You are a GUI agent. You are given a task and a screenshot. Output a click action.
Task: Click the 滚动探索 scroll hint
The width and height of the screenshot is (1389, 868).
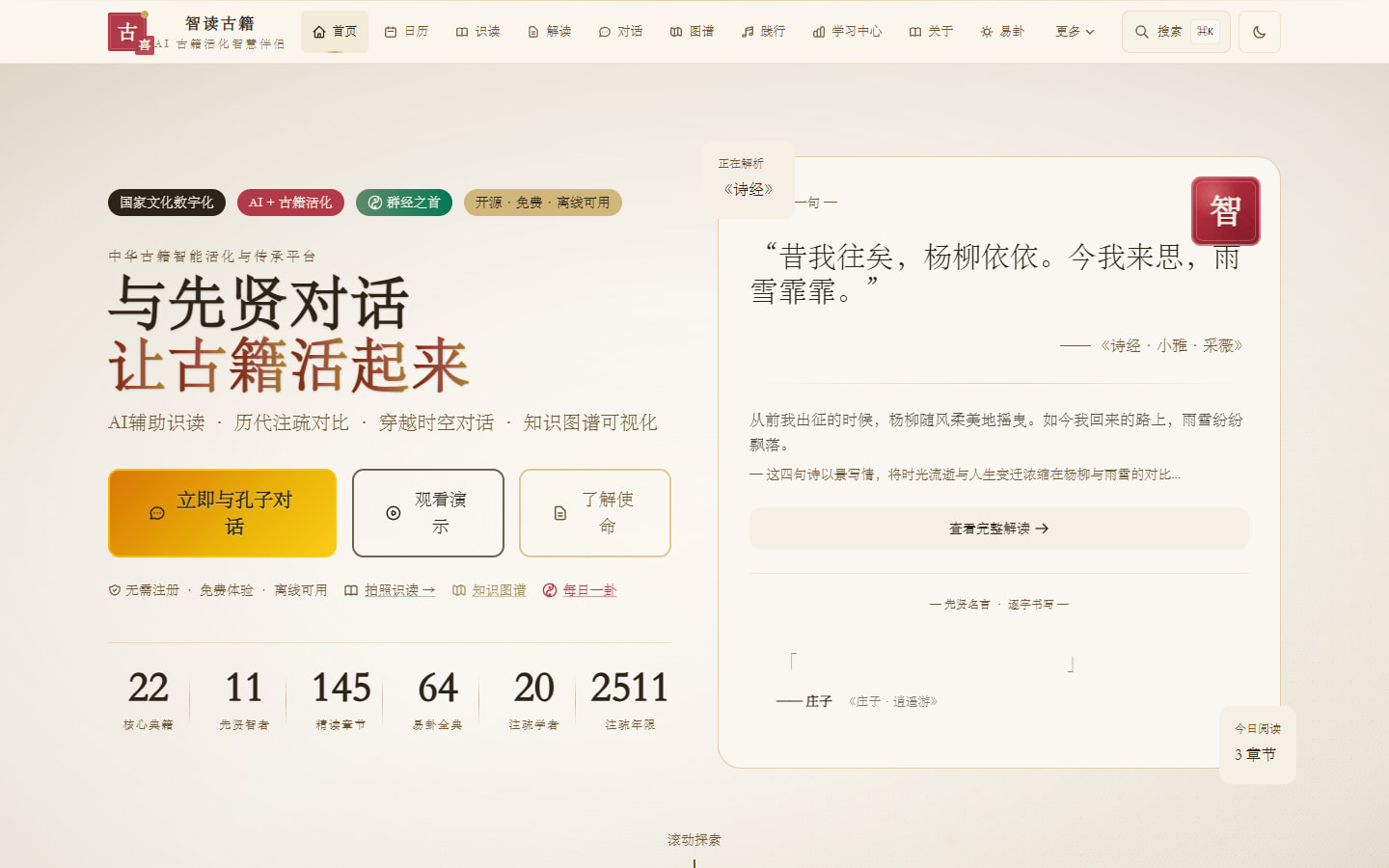[694, 840]
